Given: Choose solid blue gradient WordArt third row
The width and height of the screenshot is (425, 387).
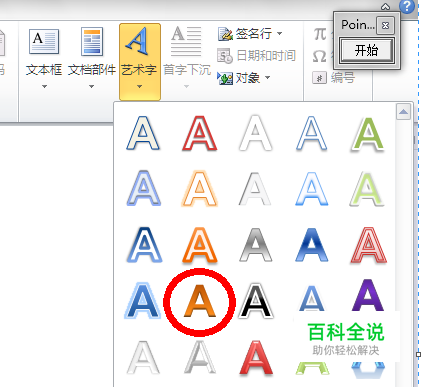Looking at the screenshot, I should pyautogui.click(x=311, y=244).
